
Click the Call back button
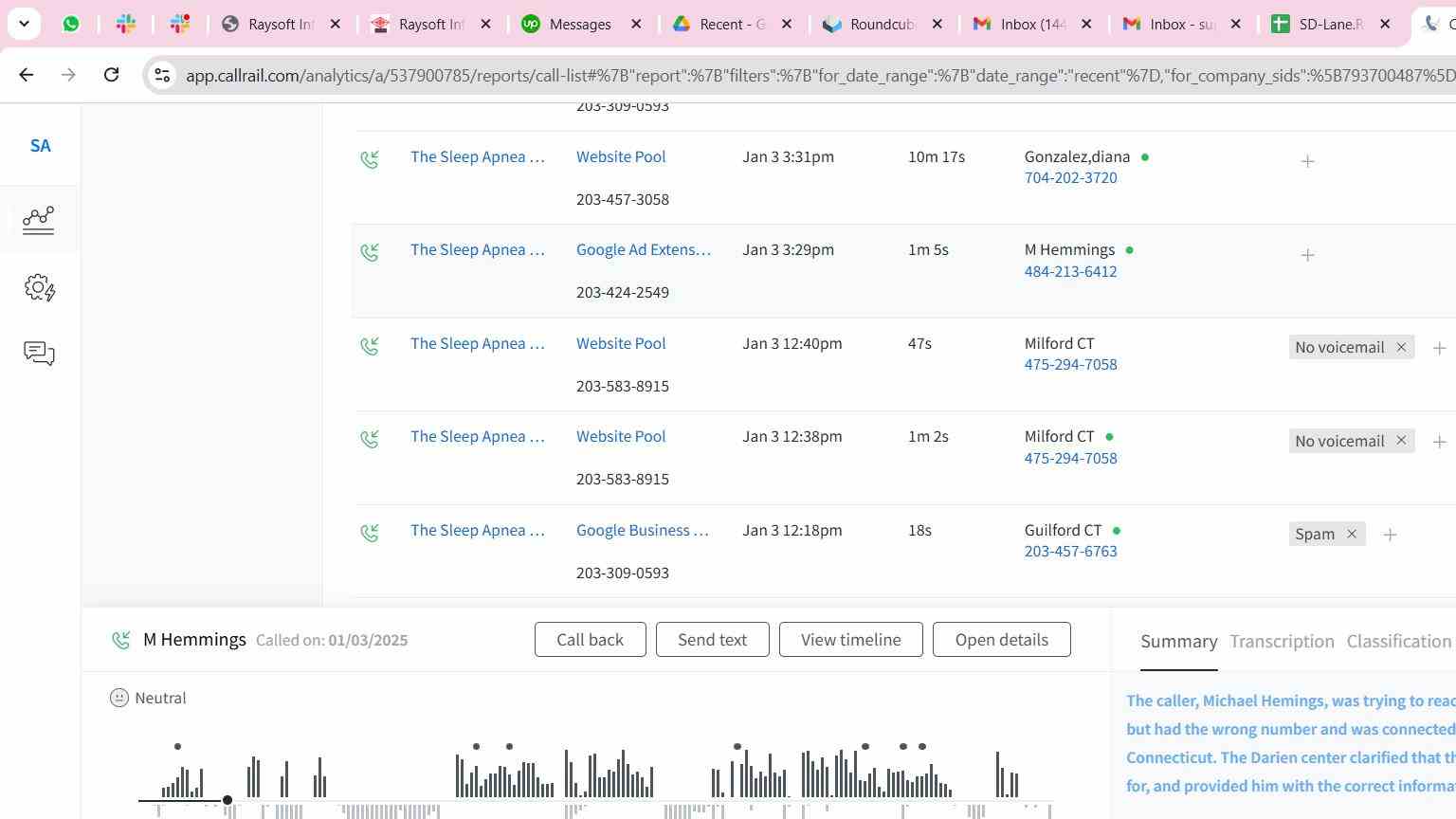tap(590, 640)
